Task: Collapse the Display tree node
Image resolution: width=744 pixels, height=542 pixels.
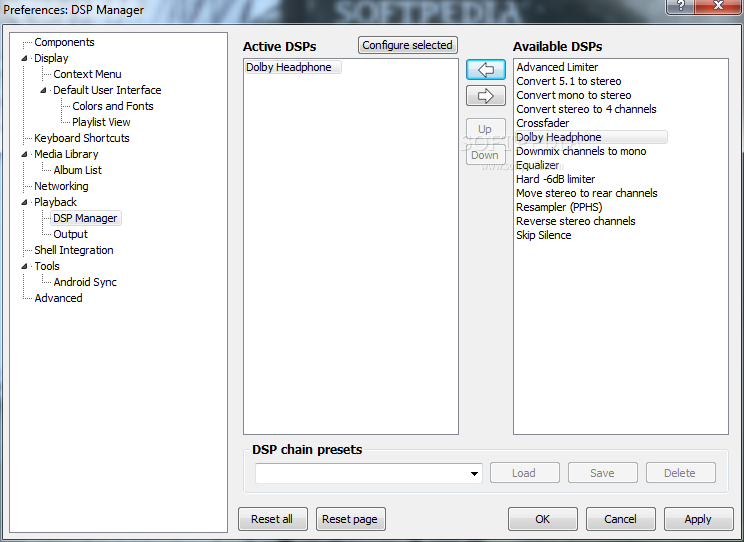Action: click(x=24, y=58)
